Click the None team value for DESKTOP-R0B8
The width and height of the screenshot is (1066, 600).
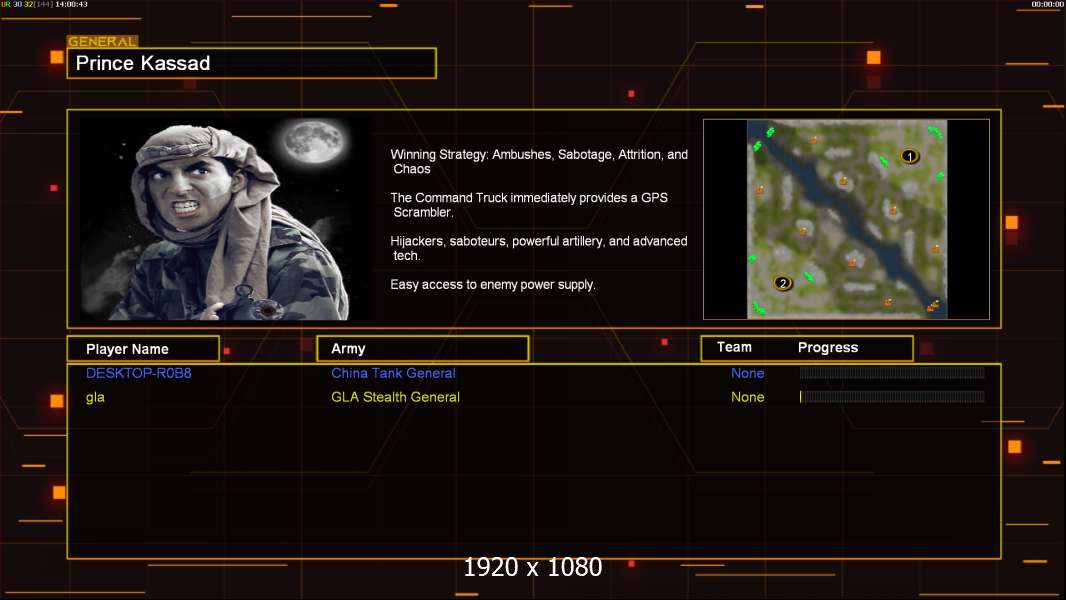click(747, 373)
